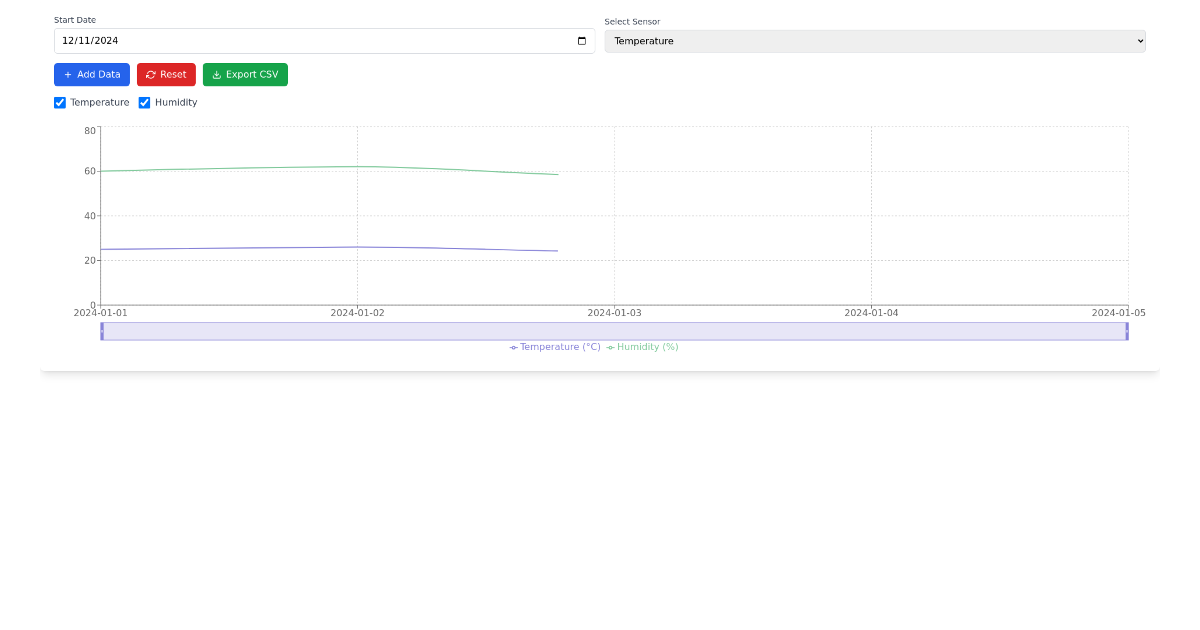This screenshot has width=1200, height=630.
Task: Expand sensor options showing Temperature
Action: click(875, 41)
